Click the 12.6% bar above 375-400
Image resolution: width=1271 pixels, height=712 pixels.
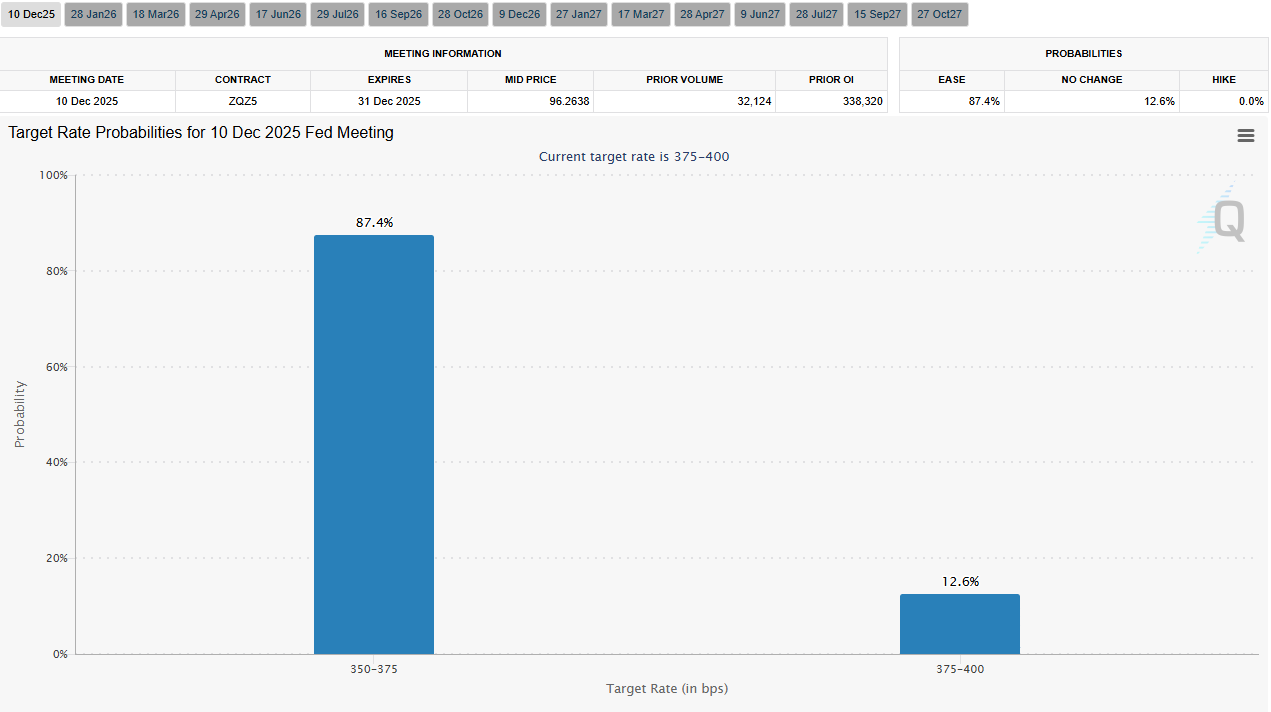pos(959,622)
